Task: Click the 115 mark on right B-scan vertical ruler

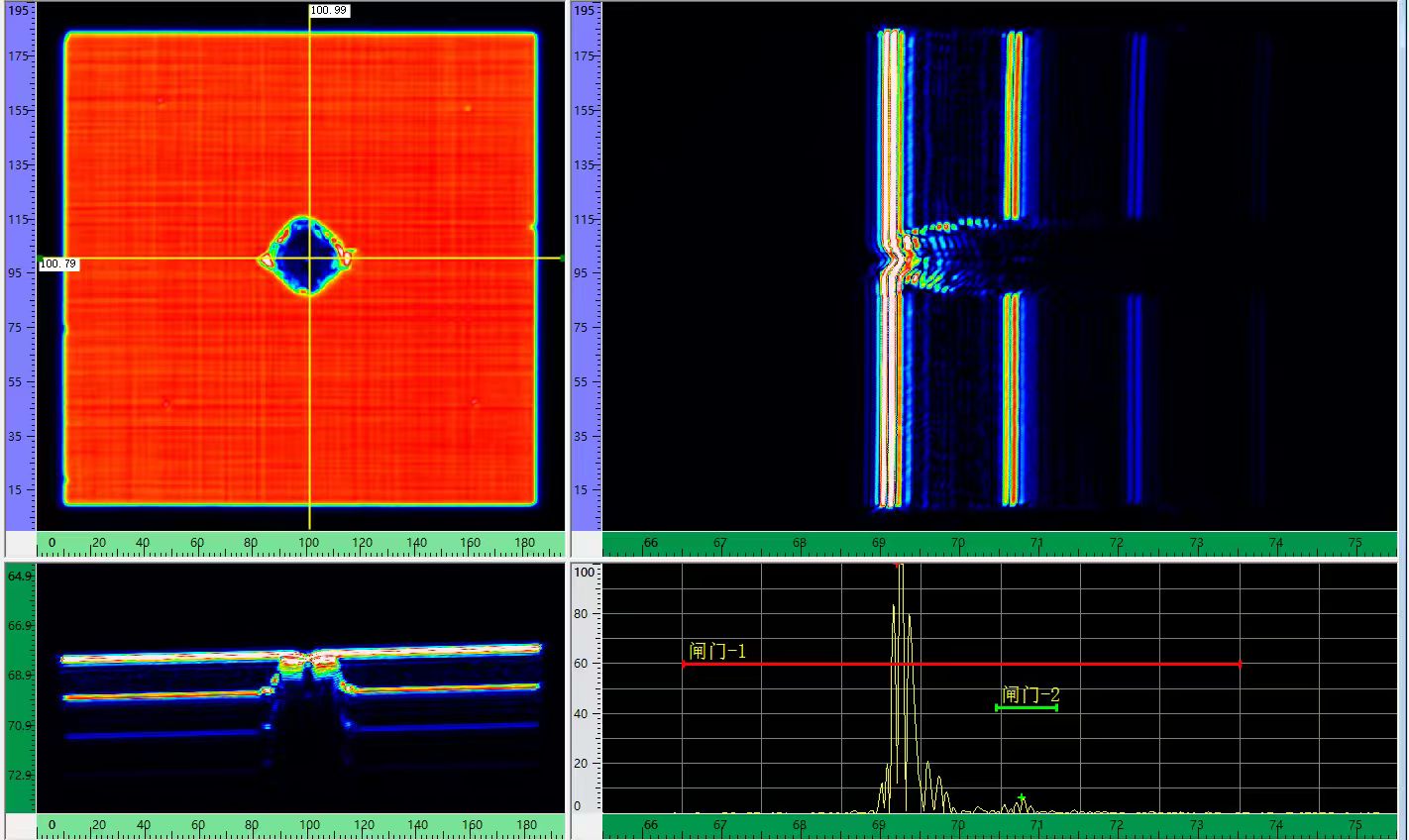Action: pos(586,219)
